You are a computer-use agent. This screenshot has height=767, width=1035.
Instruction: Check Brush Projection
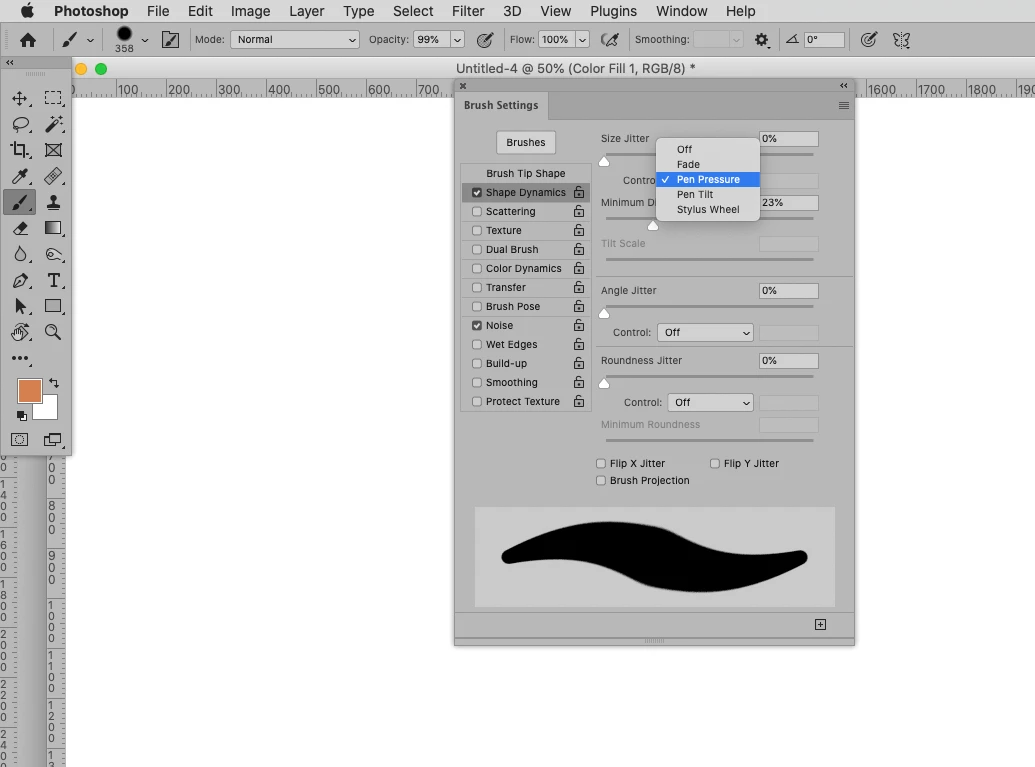coord(601,481)
